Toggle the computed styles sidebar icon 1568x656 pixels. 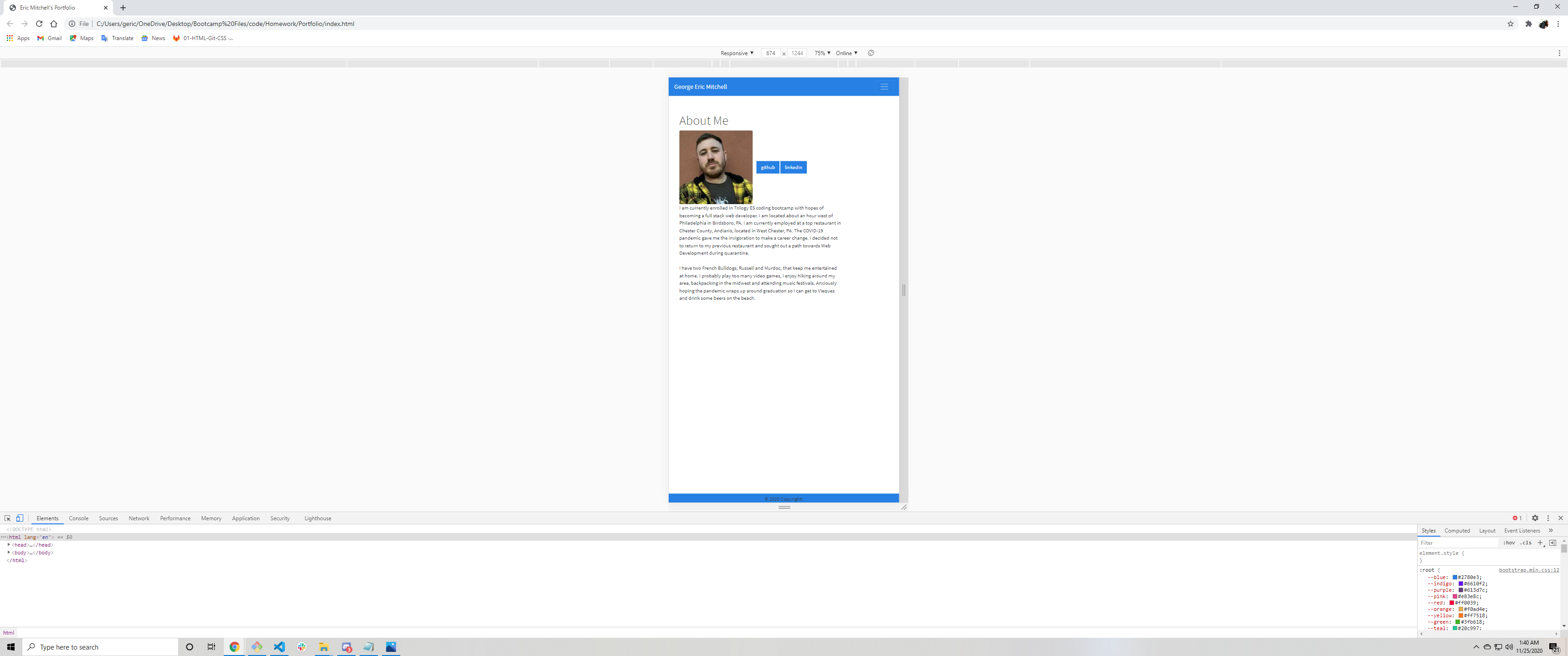click(1553, 542)
